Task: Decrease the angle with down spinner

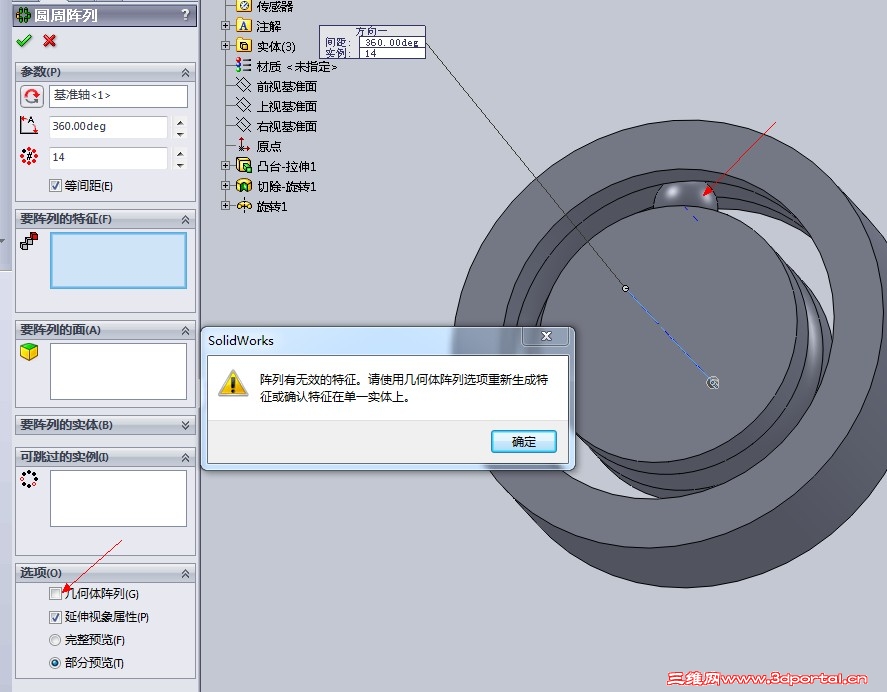Action: click(180, 134)
